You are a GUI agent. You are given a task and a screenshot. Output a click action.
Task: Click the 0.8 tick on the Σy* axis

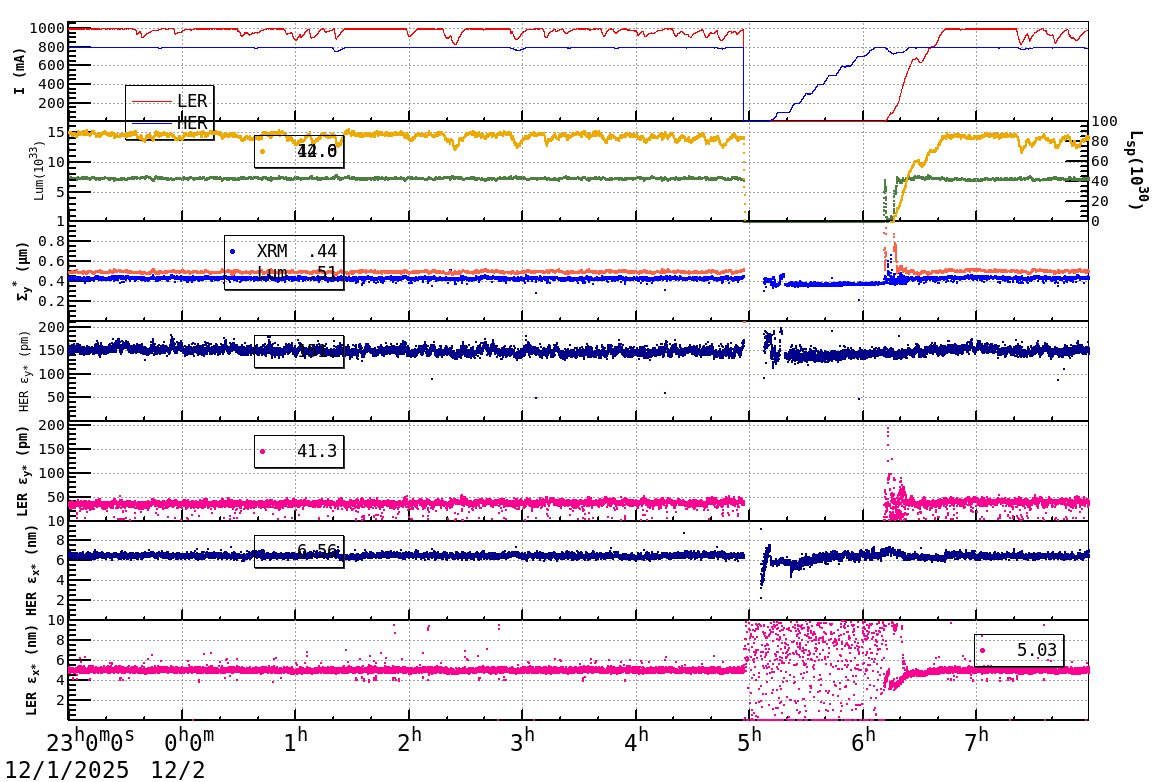click(x=52, y=241)
